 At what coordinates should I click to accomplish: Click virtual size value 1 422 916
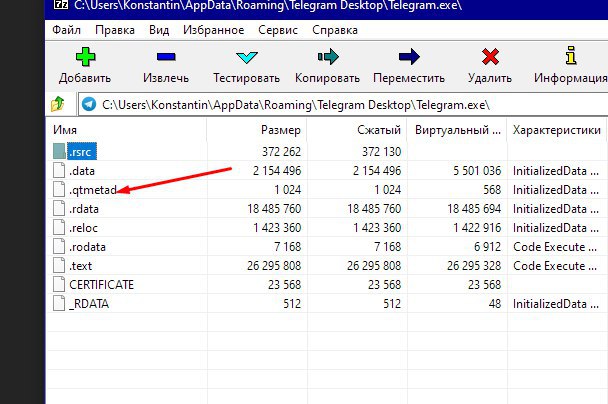pyautogui.click(x=477, y=228)
